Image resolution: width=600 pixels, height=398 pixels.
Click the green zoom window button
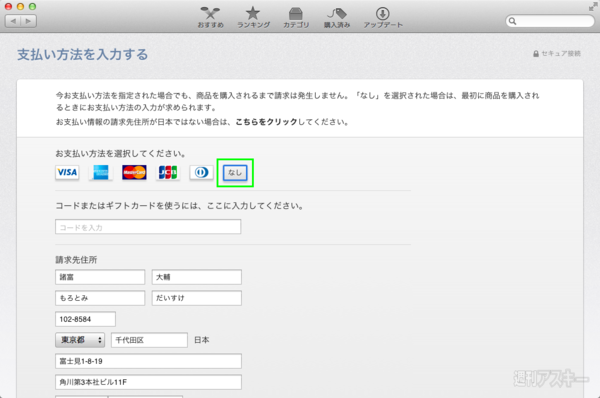pos(33,7)
